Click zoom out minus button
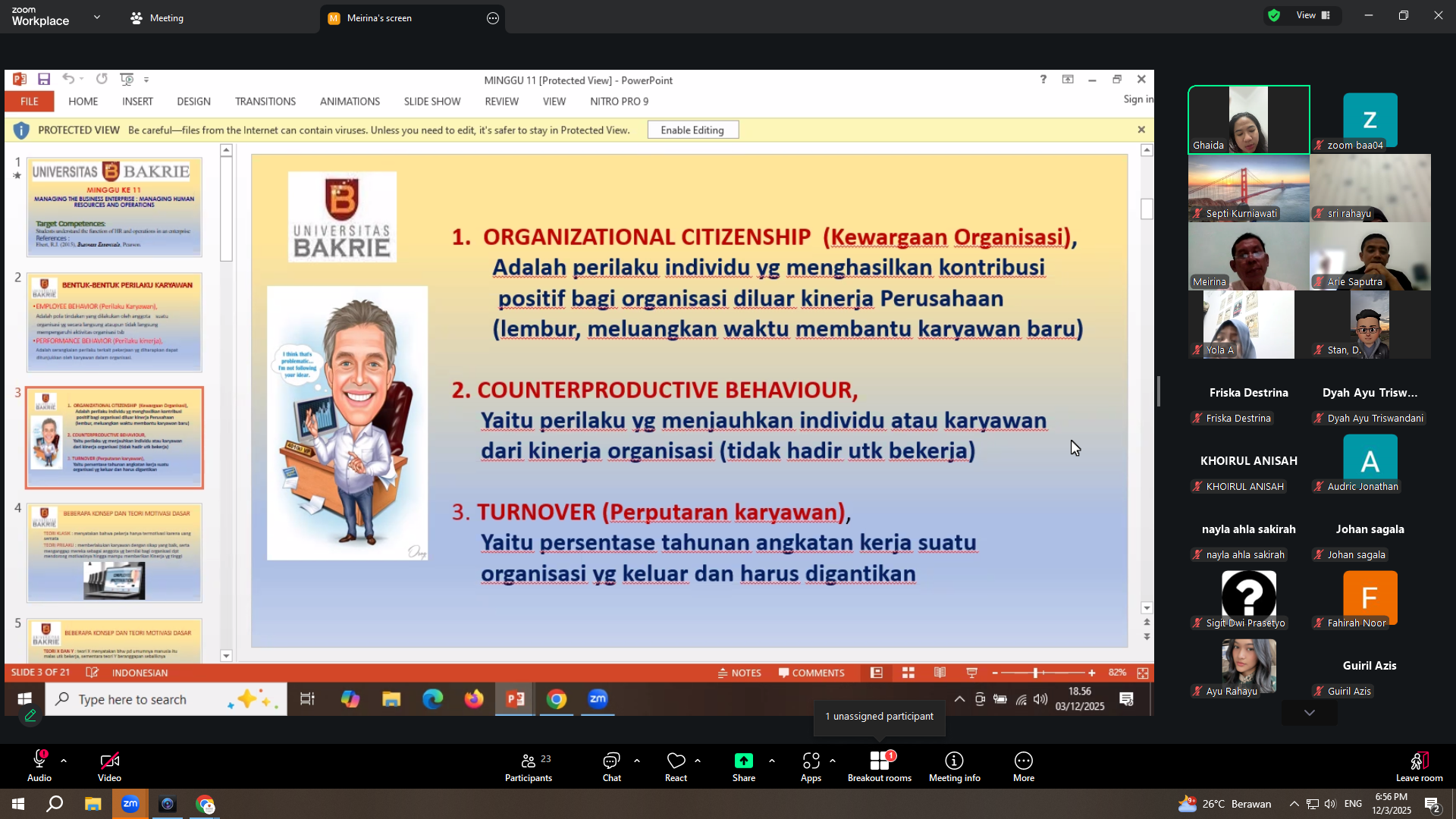The width and height of the screenshot is (1456, 819). 995,673
